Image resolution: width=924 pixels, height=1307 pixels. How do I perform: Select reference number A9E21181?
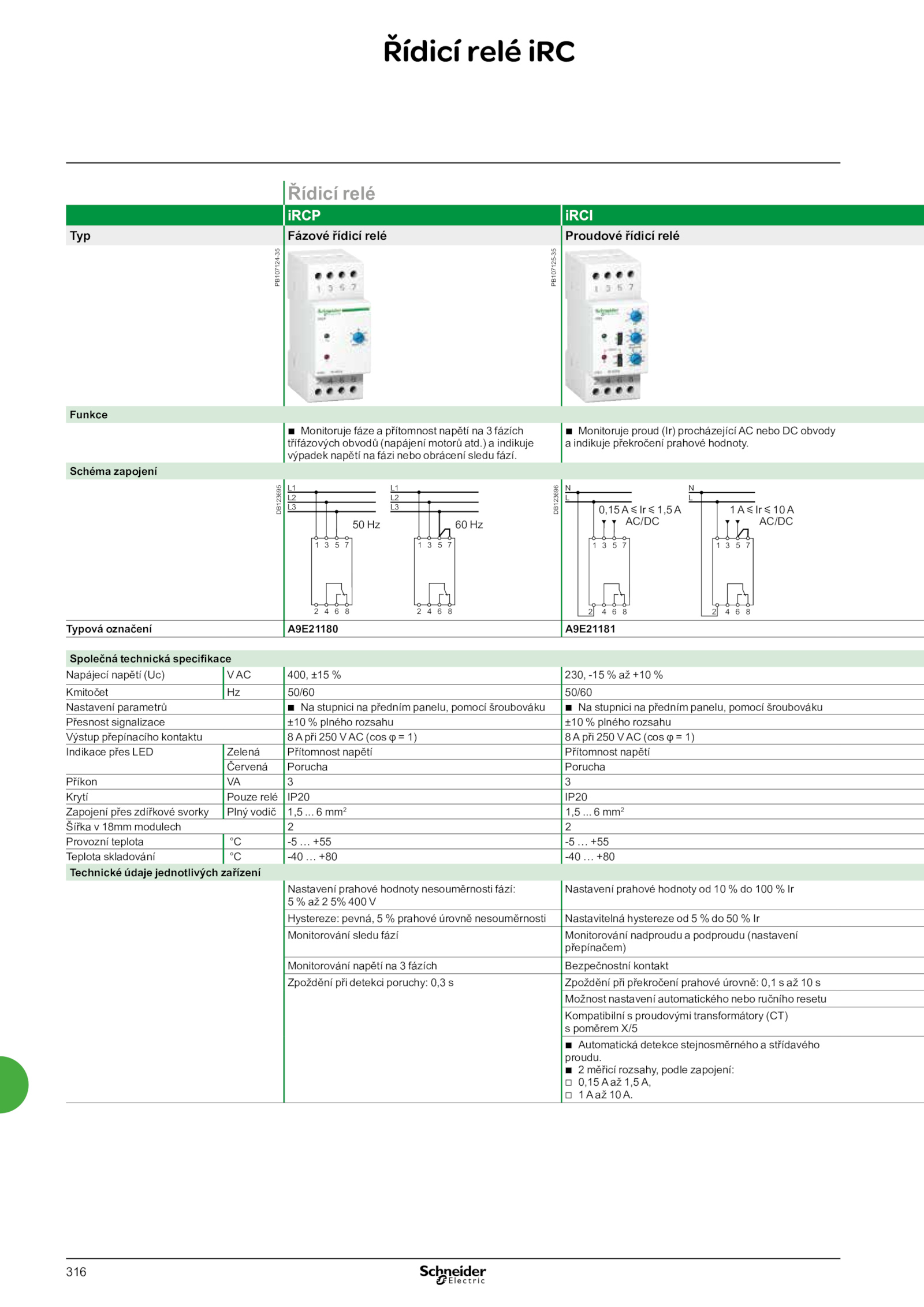pos(590,629)
